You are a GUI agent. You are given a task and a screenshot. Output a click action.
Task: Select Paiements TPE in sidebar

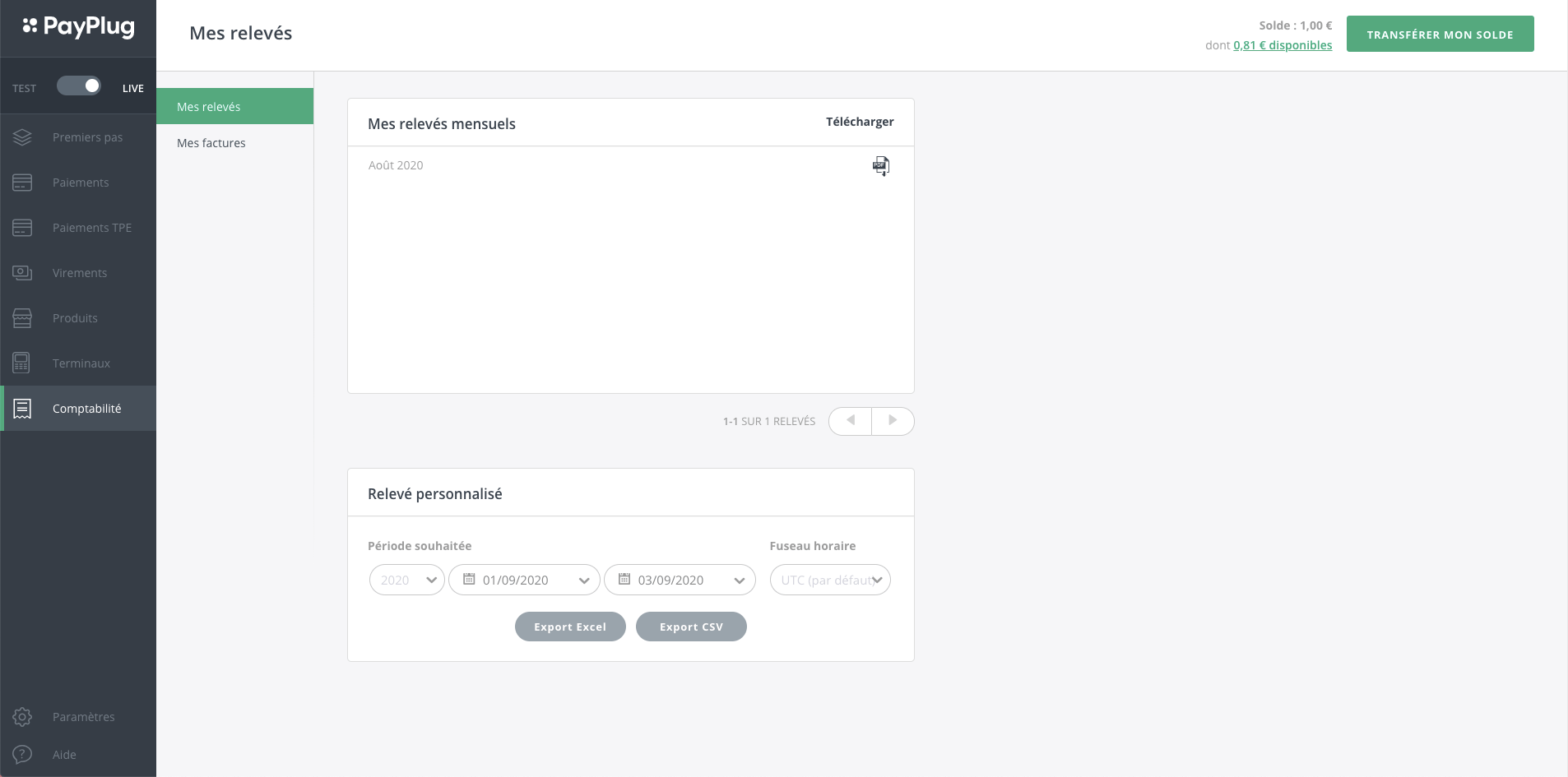(x=91, y=228)
